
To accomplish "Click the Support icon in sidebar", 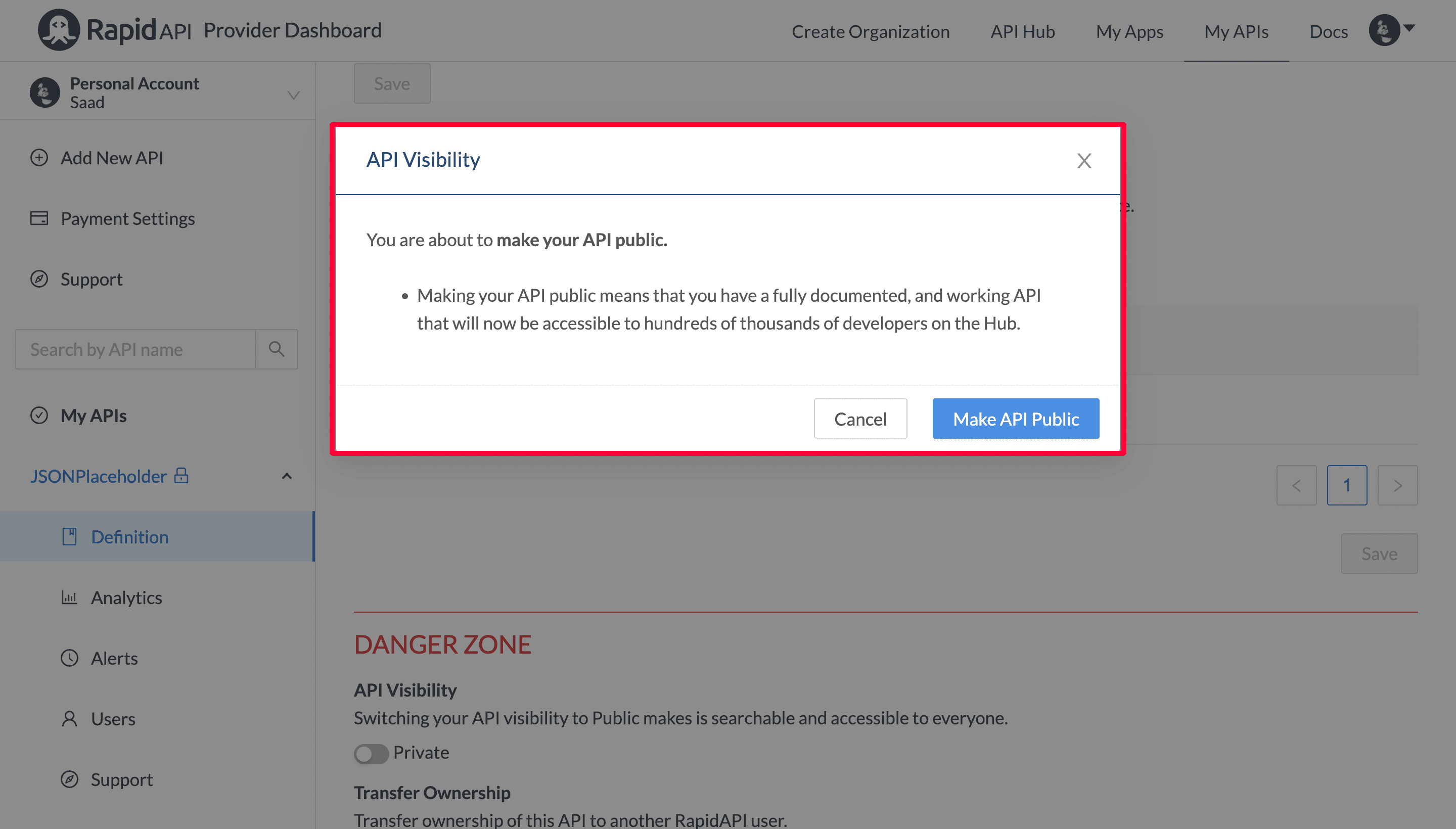I will (38, 279).
